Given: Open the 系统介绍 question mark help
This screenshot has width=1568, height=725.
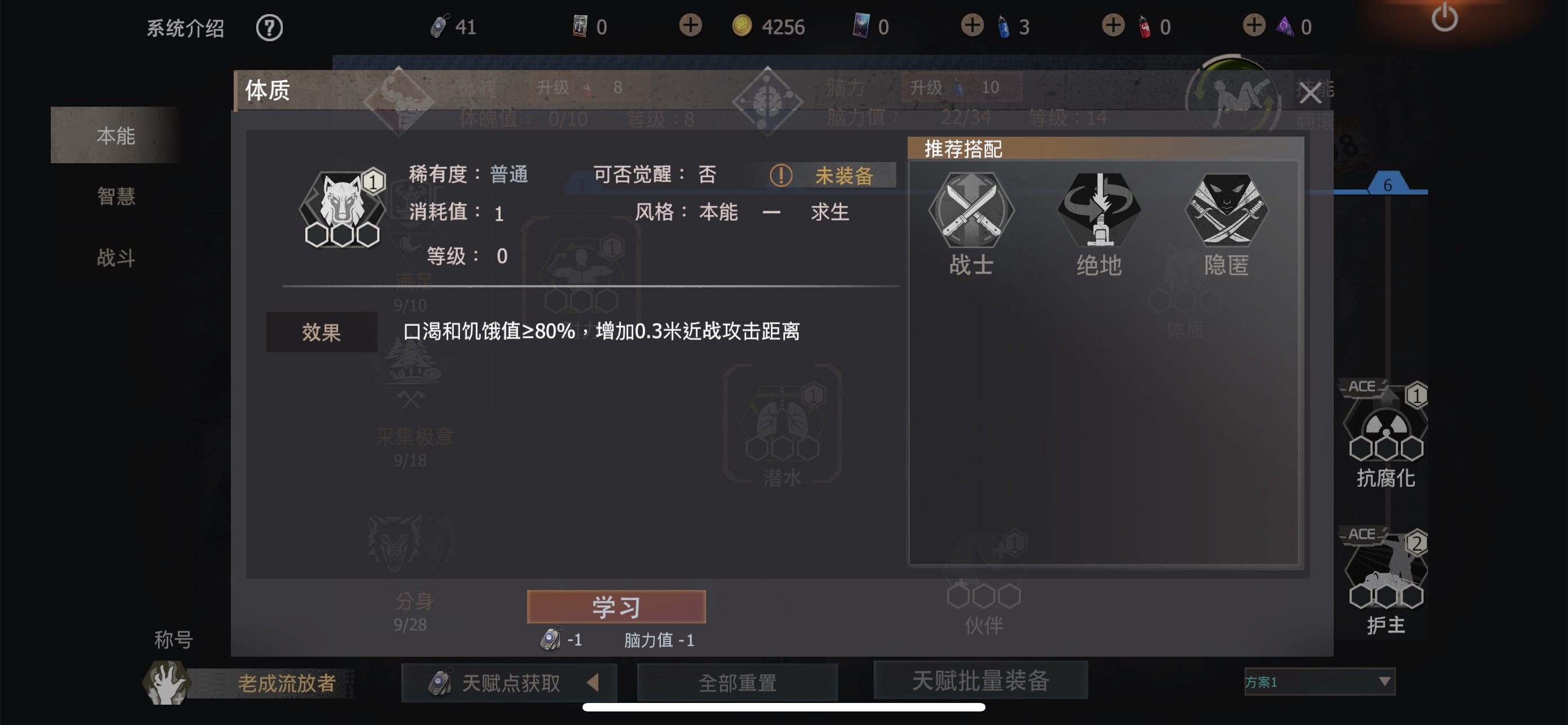Looking at the screenshot, I should click(x=269, y=28).
